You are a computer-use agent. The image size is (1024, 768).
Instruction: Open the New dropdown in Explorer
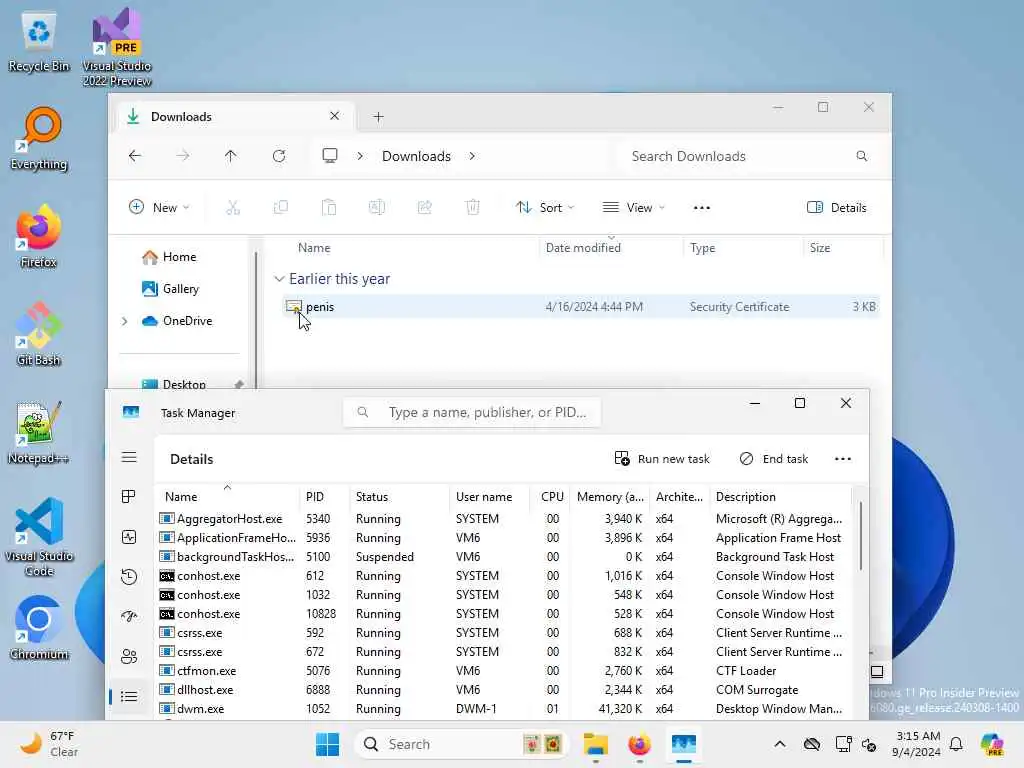click(159, 208)
